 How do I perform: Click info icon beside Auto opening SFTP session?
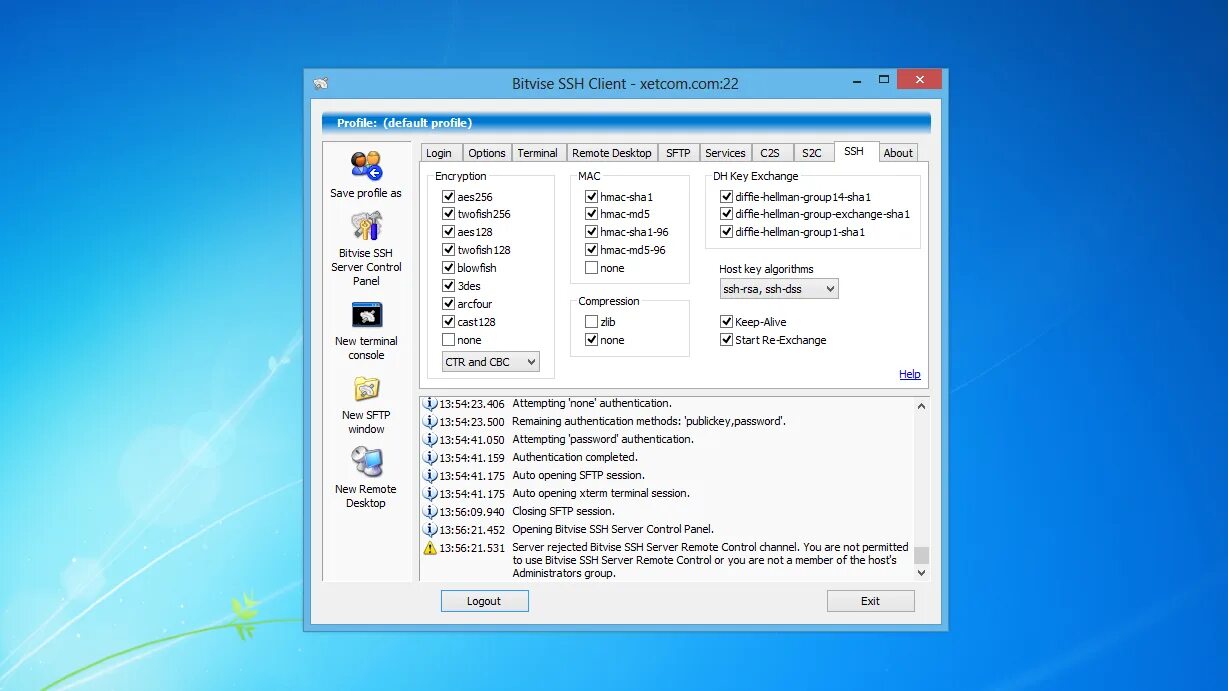[430, 476]
